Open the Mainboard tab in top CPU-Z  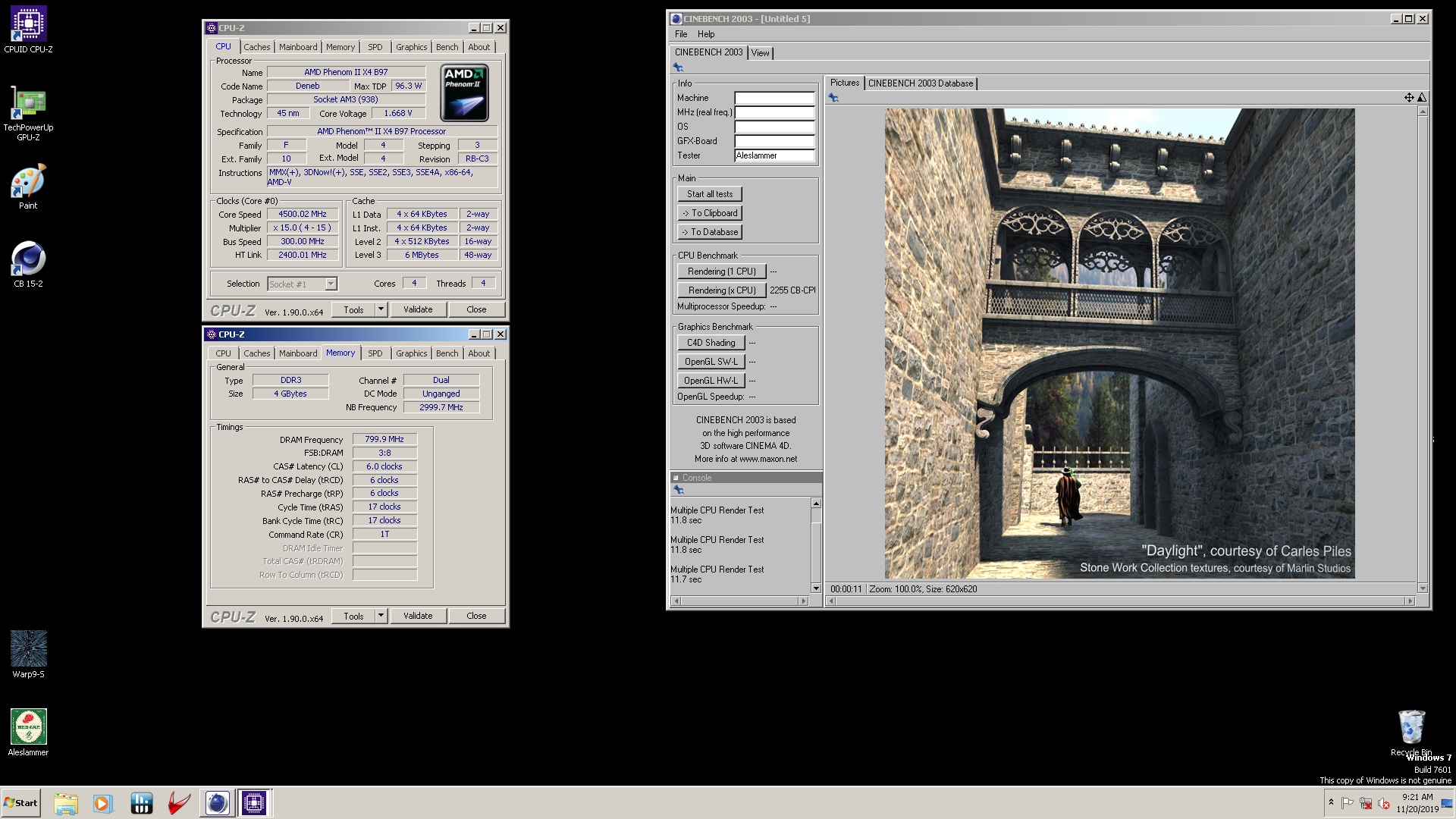pyautogui.click(x=298, y=47)
